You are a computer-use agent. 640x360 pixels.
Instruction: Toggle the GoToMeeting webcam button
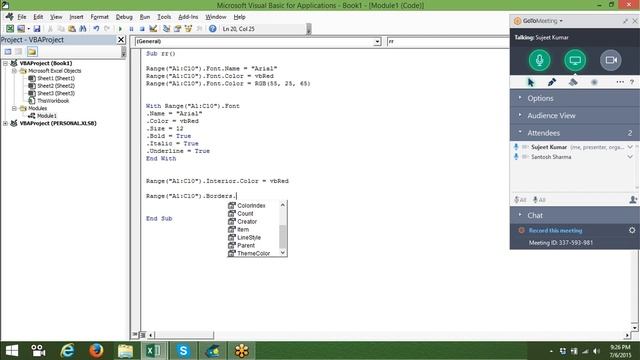(x=611, y=60)
